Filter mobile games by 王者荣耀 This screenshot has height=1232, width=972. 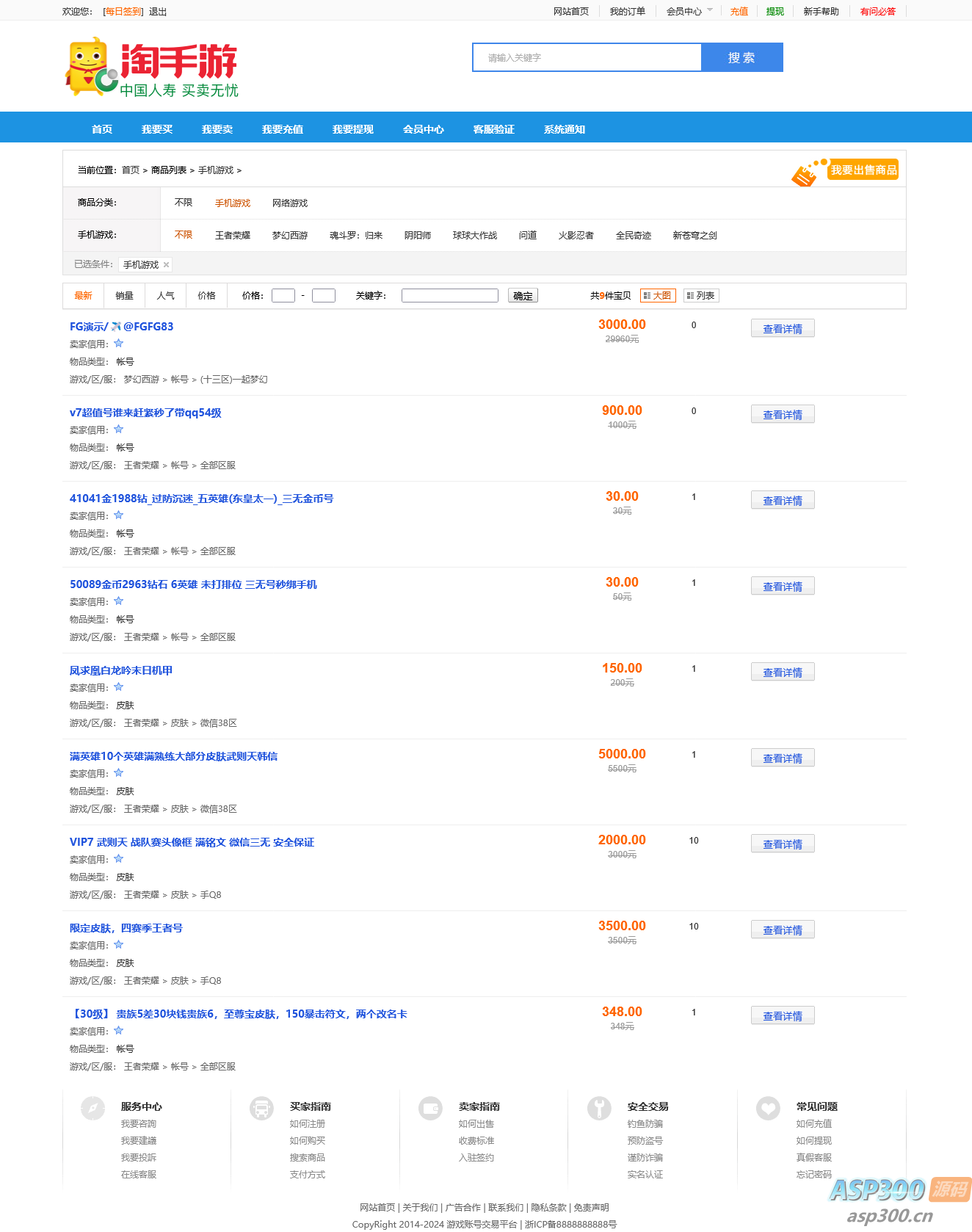[233, 236]
